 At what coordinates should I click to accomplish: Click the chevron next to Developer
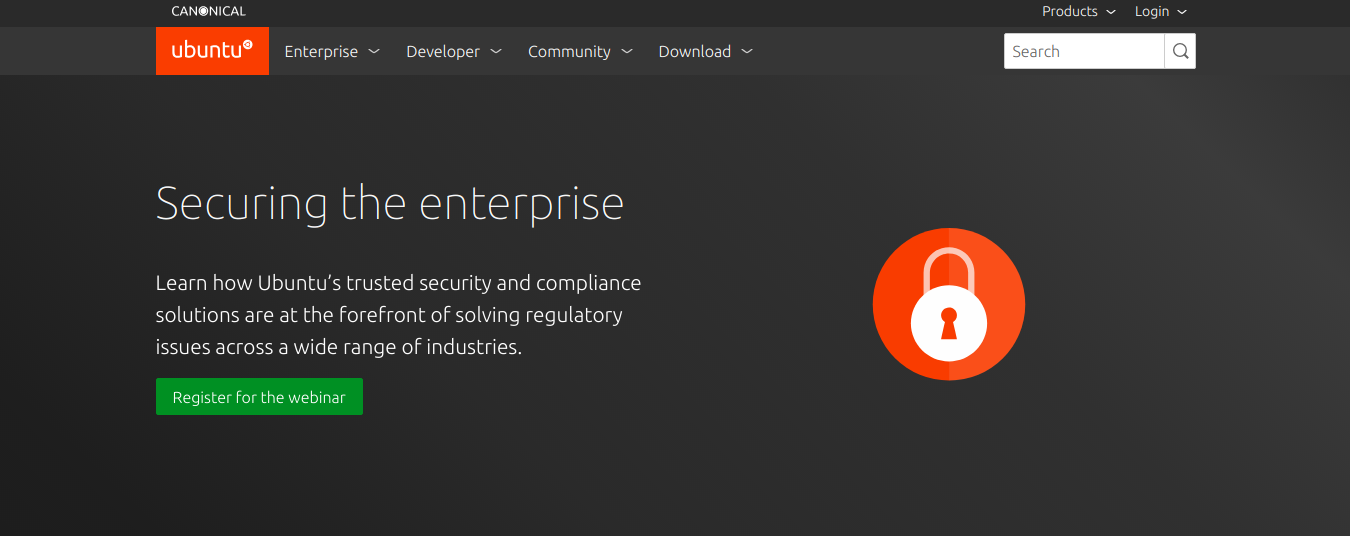pos(496,51)
